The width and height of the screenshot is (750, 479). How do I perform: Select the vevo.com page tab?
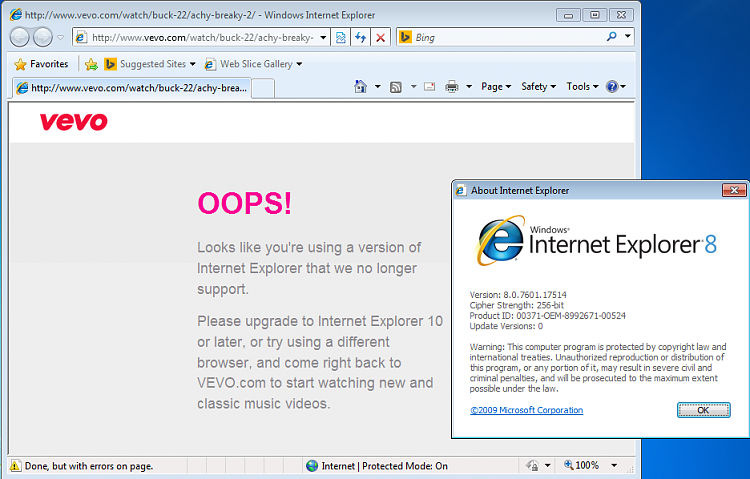[132, 88]
